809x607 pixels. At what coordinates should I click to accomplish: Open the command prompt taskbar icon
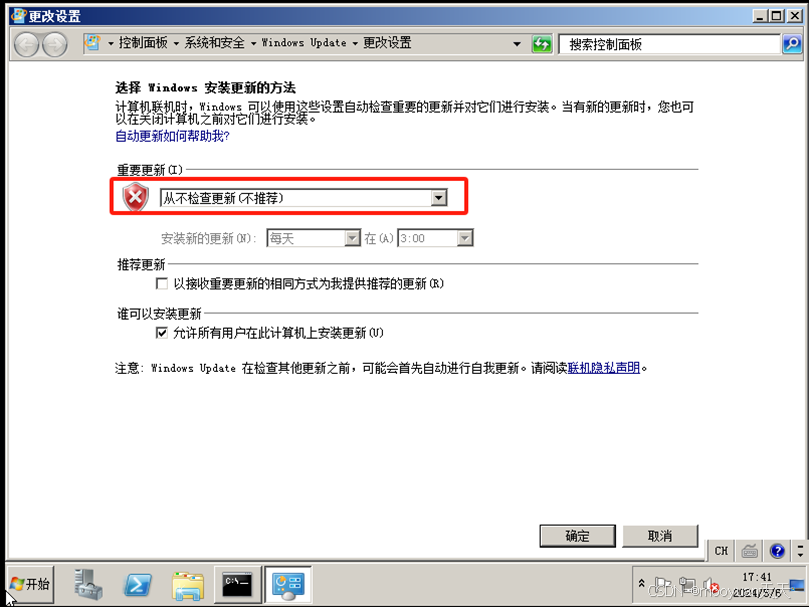click(x=237, y=585)
